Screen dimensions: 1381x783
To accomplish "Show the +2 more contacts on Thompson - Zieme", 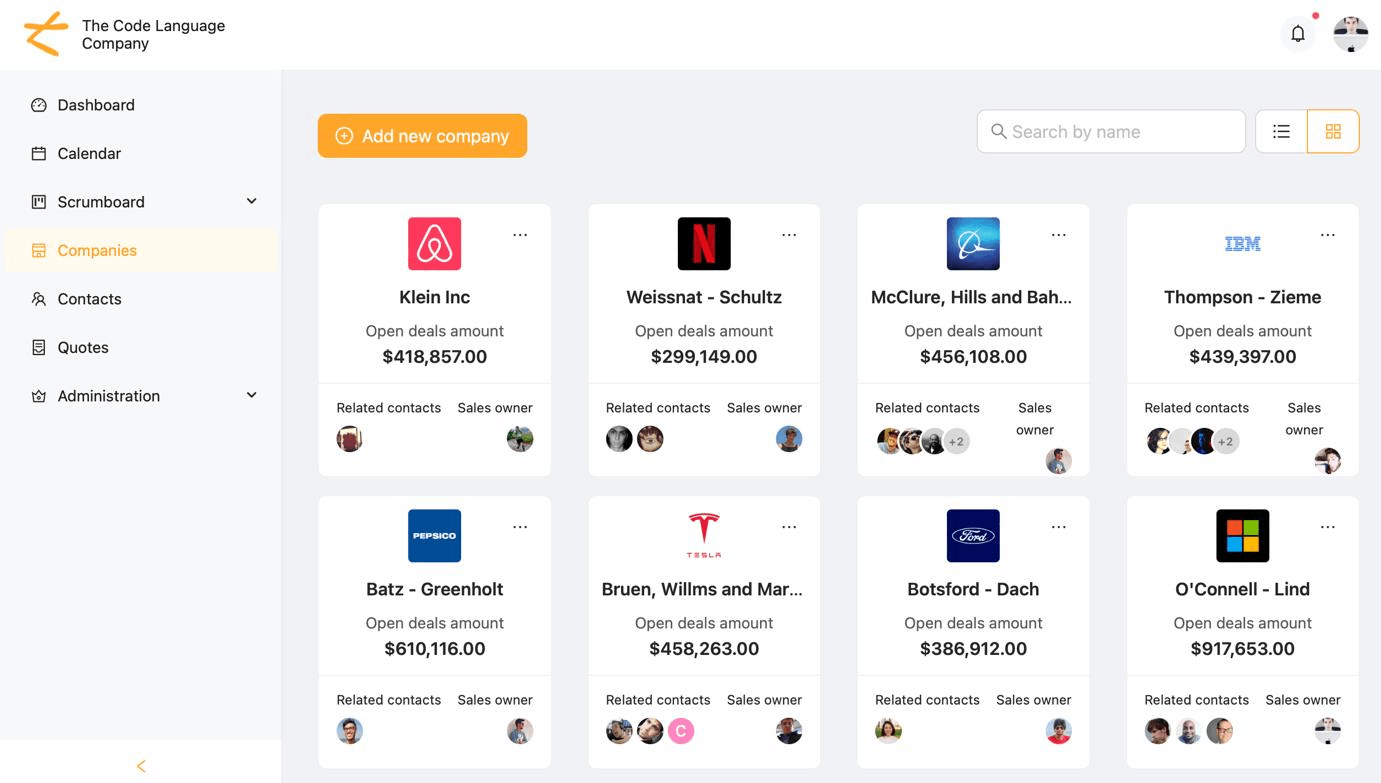I will coord(1226,441).
